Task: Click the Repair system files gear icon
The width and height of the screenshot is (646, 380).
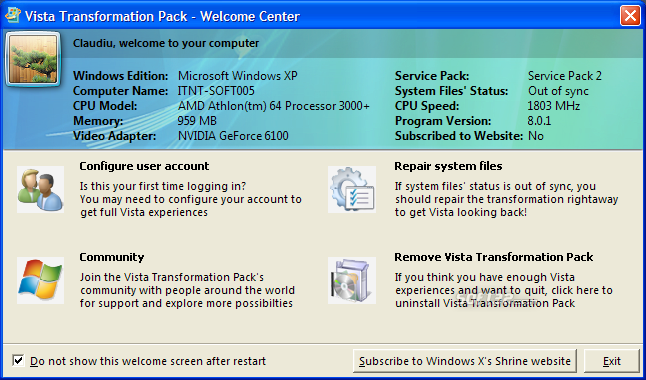Action: (x=352, y=190)
